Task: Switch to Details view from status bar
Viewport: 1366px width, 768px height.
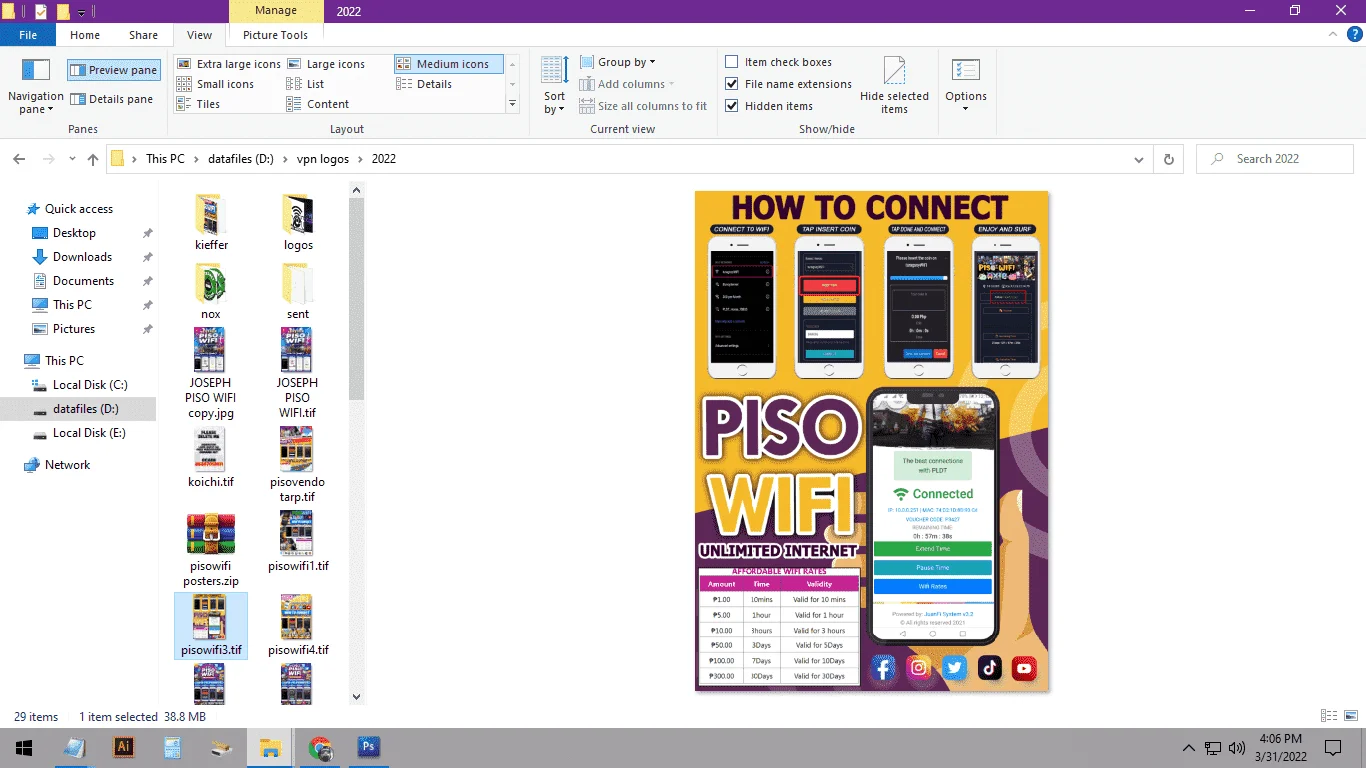Action: 1329,716
